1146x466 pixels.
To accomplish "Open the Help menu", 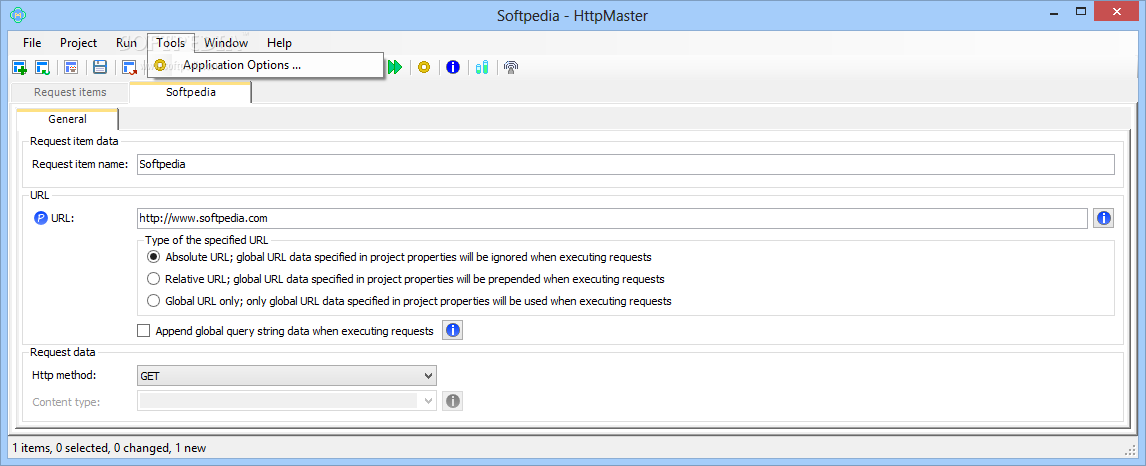I will point(279,42).
